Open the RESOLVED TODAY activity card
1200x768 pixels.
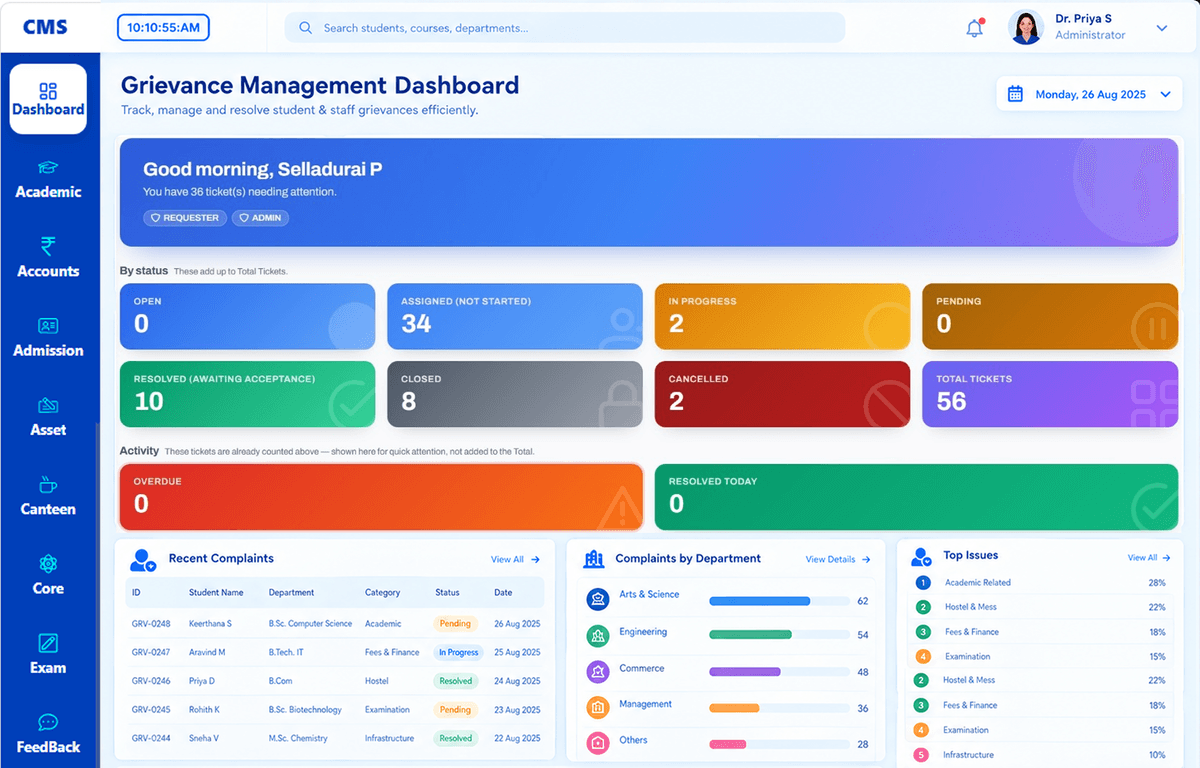coord(916,496)
